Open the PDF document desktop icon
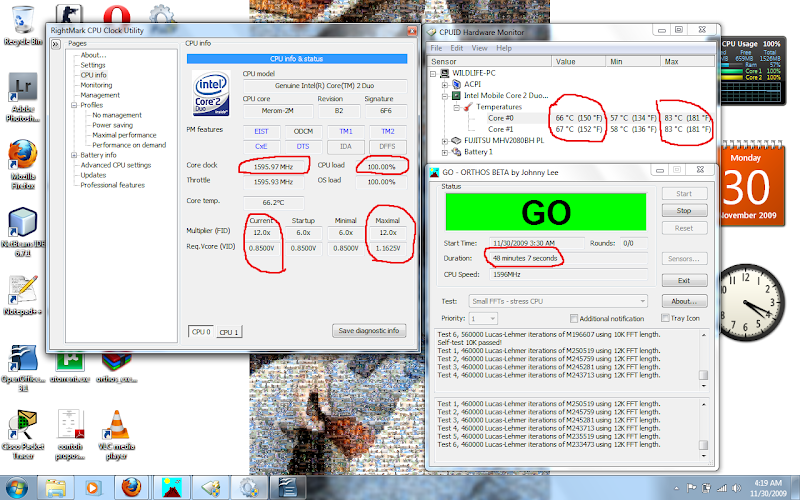This screenshot has width=800, height=500. coord(70,435)
